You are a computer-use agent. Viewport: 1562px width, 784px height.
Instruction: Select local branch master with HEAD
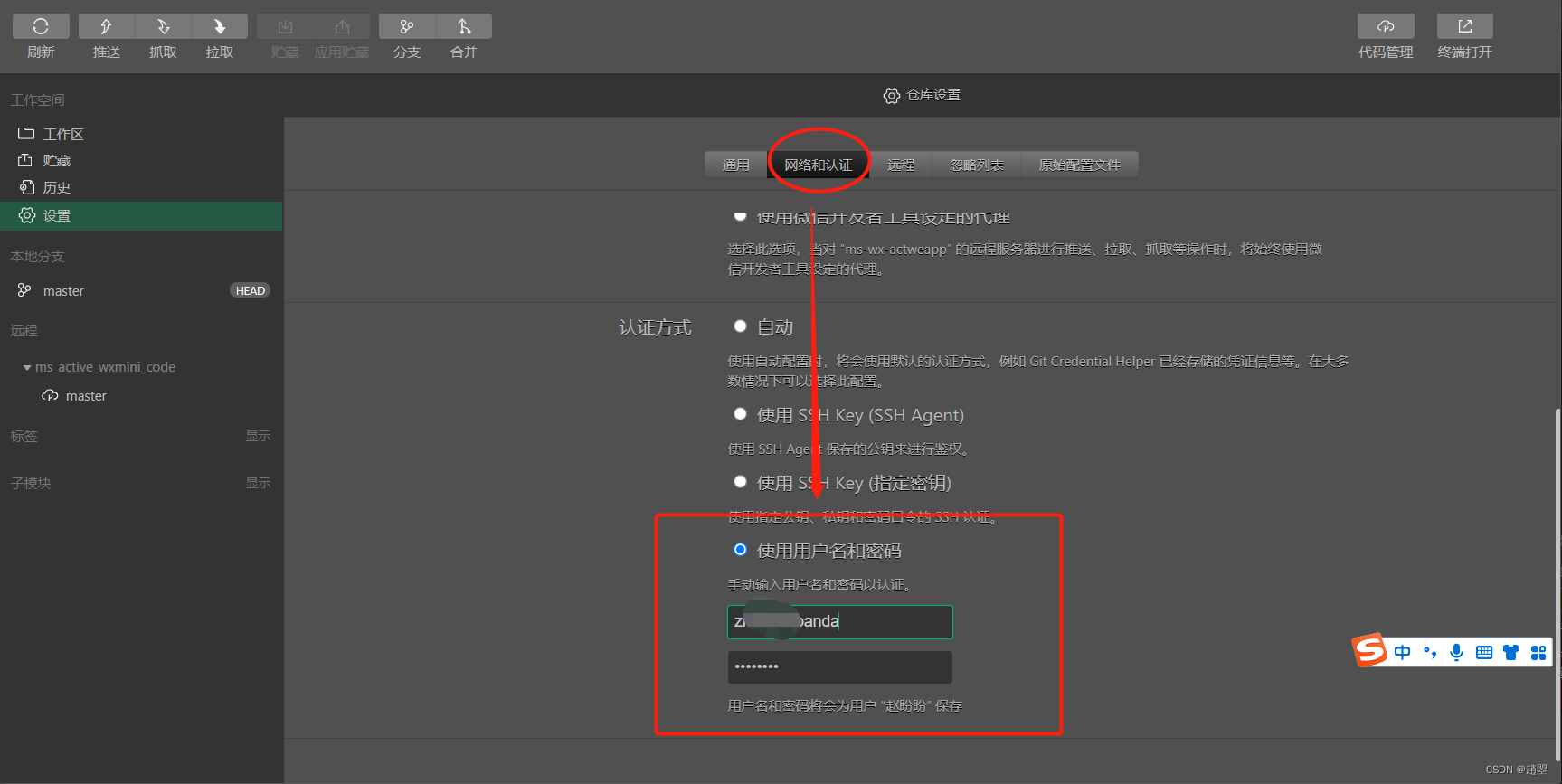(141, 290)
